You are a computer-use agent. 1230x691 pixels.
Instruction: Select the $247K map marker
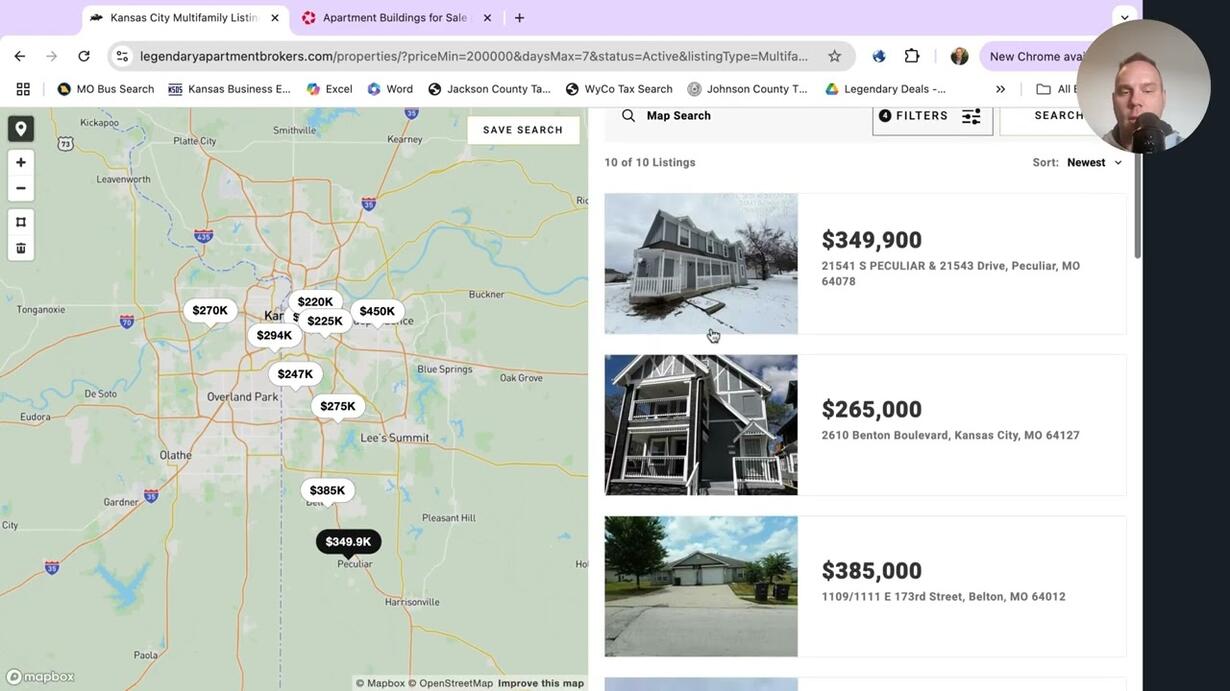(x=295, y=374)
